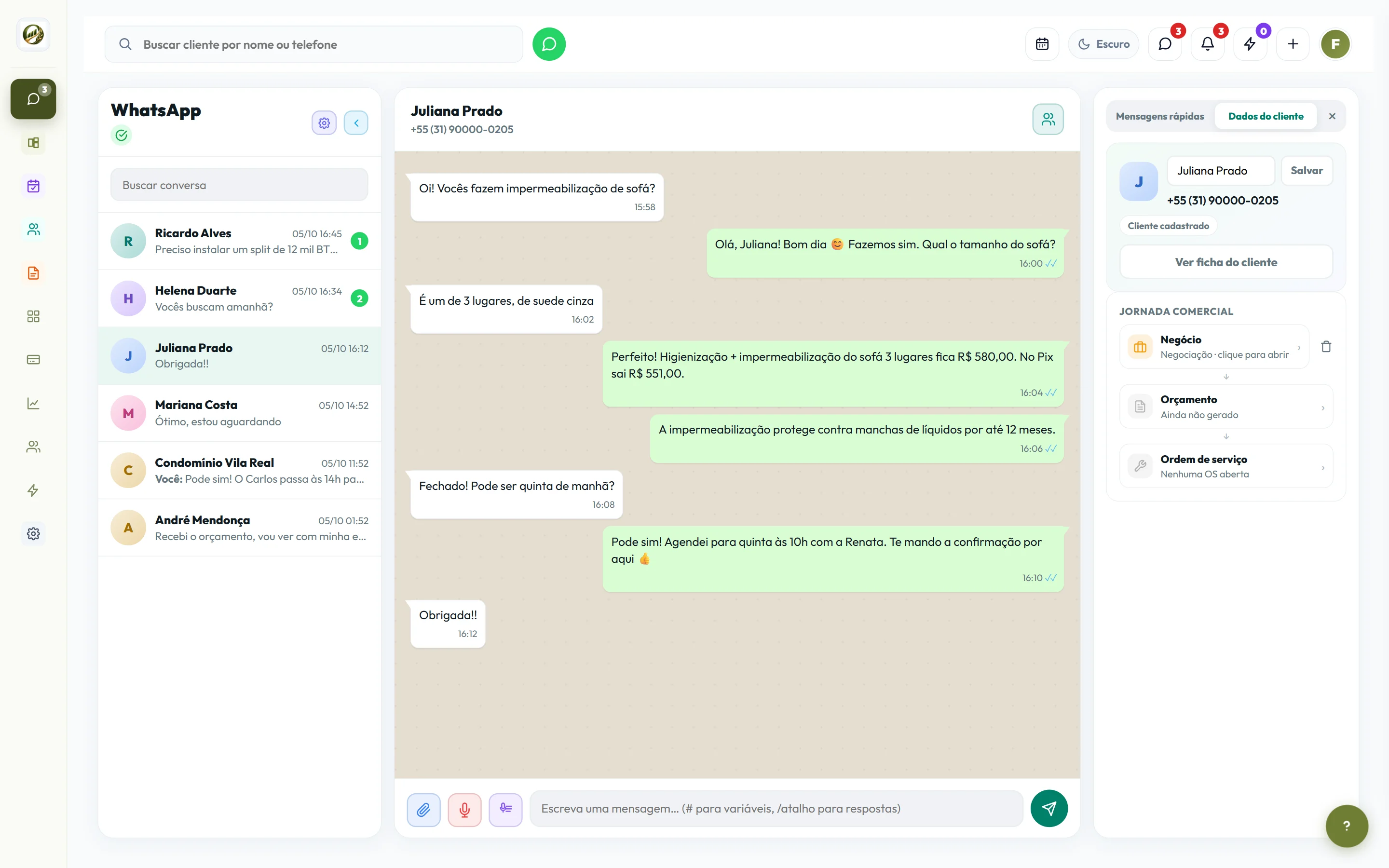Toggle the Escuro dark mode button
Screen dimensions: 1389x868
[1103, 44]
